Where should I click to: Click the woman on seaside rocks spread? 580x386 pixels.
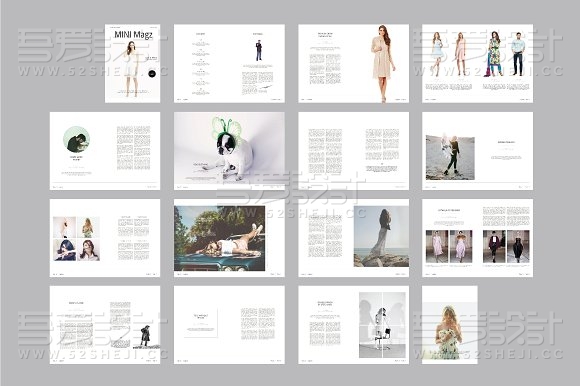tap(354, 238)
